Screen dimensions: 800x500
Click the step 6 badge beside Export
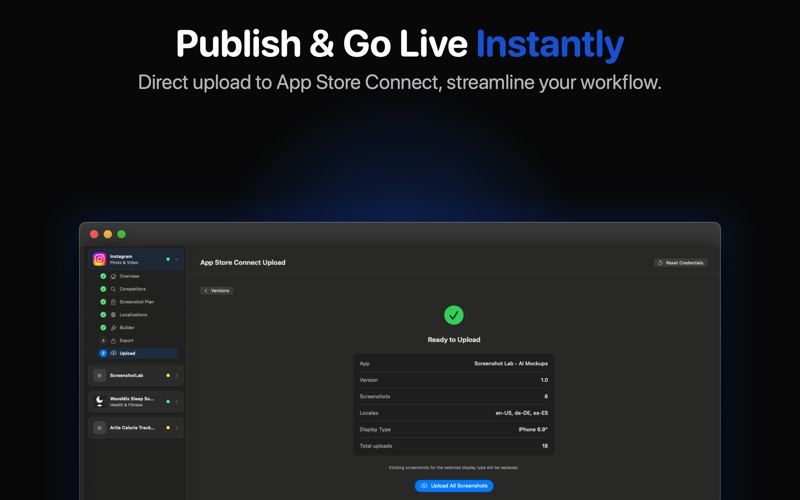pyautogui.click(x=103, y=340)
